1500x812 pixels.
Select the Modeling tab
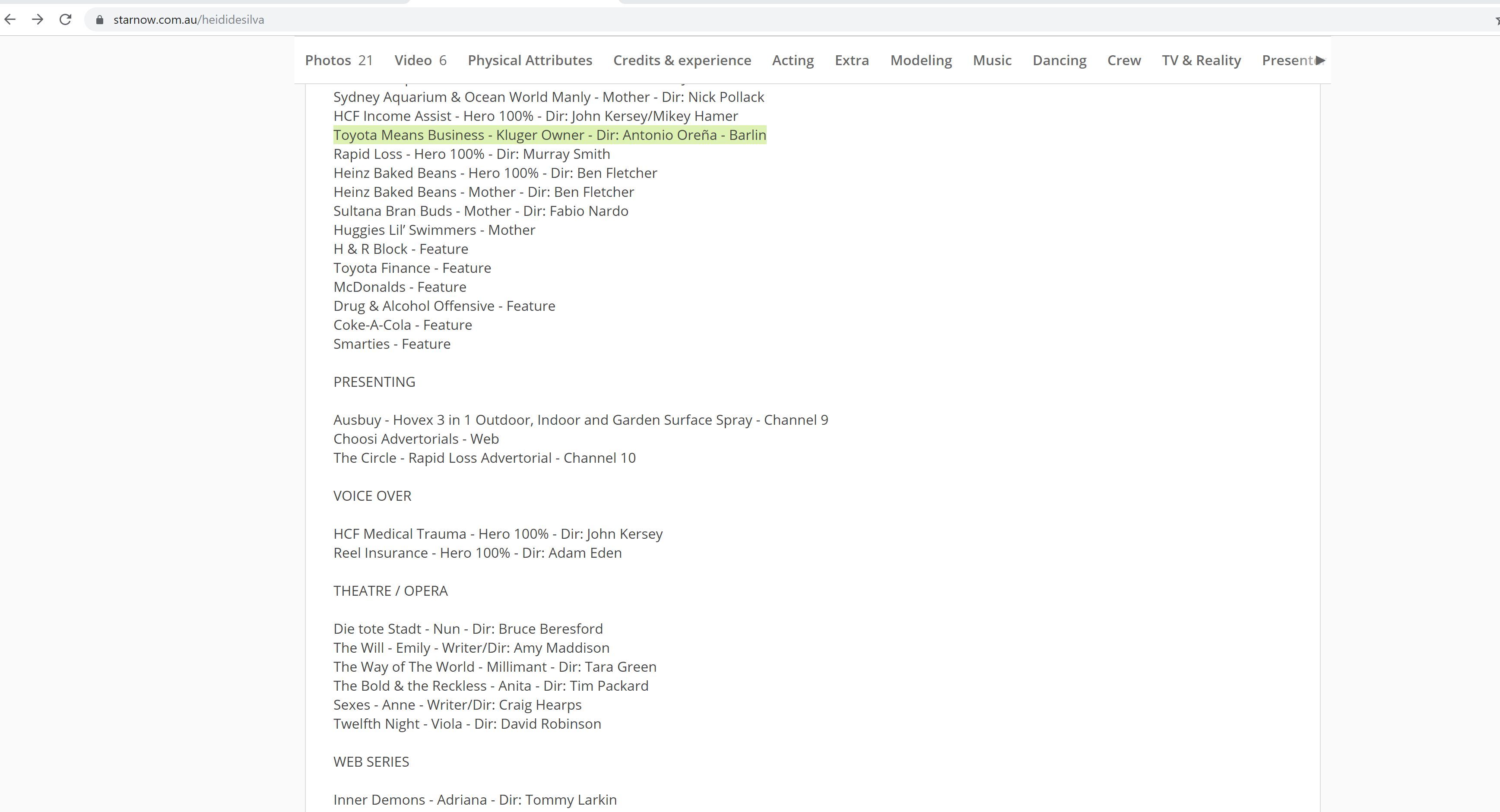pos(921,60)
